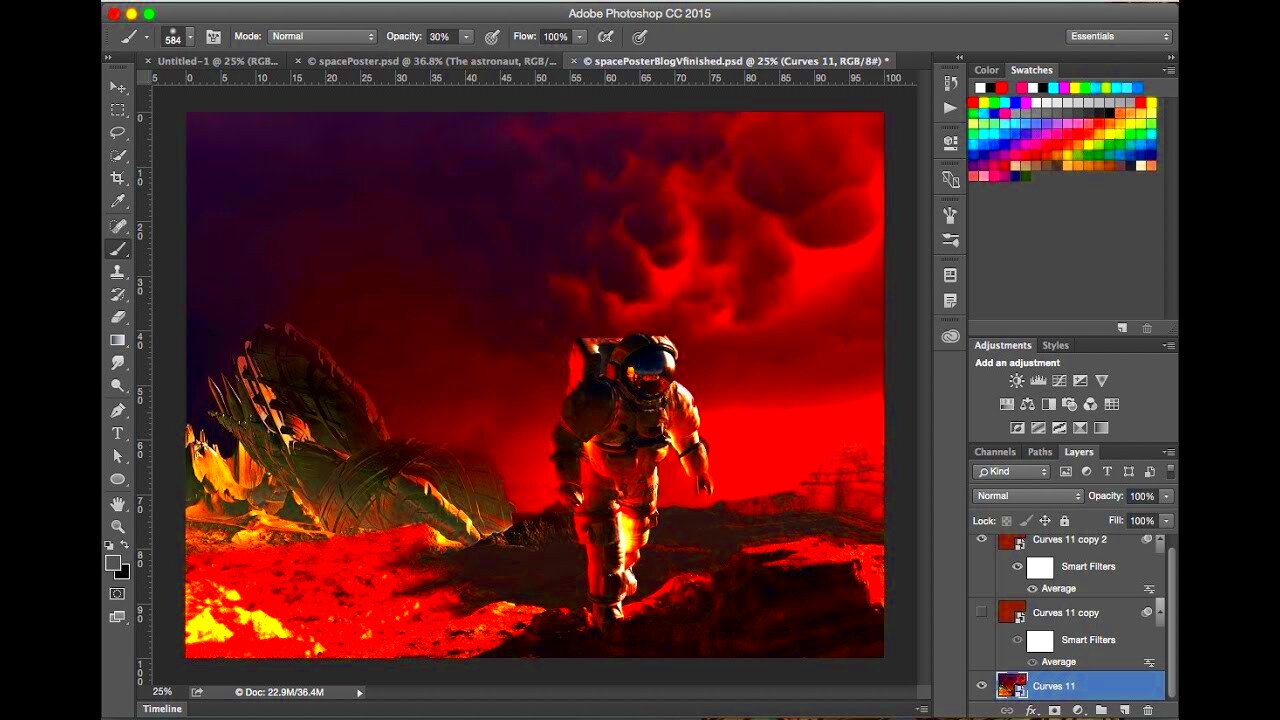Select the Crop tool
The height and width of the screenshot is (720, 1280).
pyautogui.click(x=118, y=178)
